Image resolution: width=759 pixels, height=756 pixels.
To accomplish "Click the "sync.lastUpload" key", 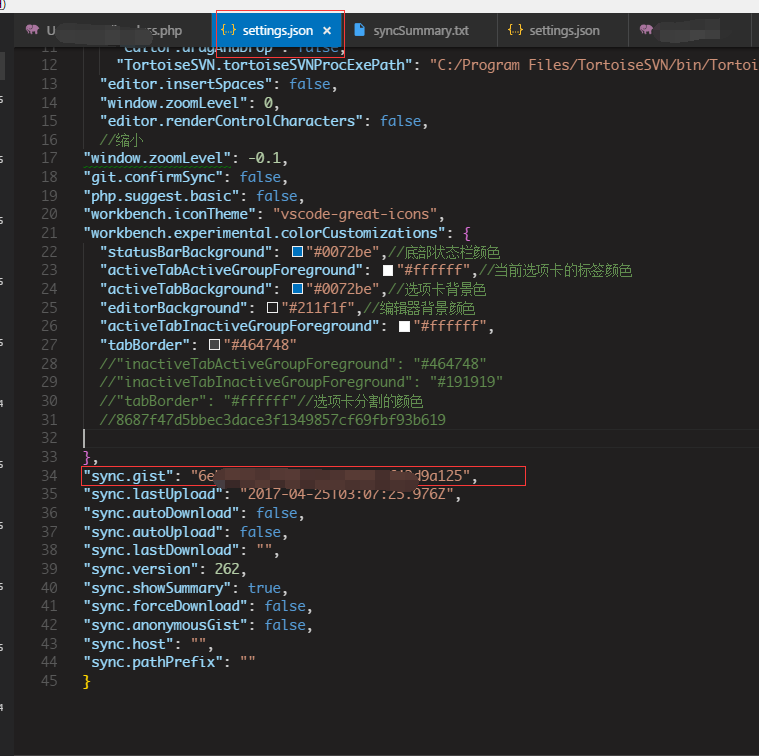I will pos(153,494).
